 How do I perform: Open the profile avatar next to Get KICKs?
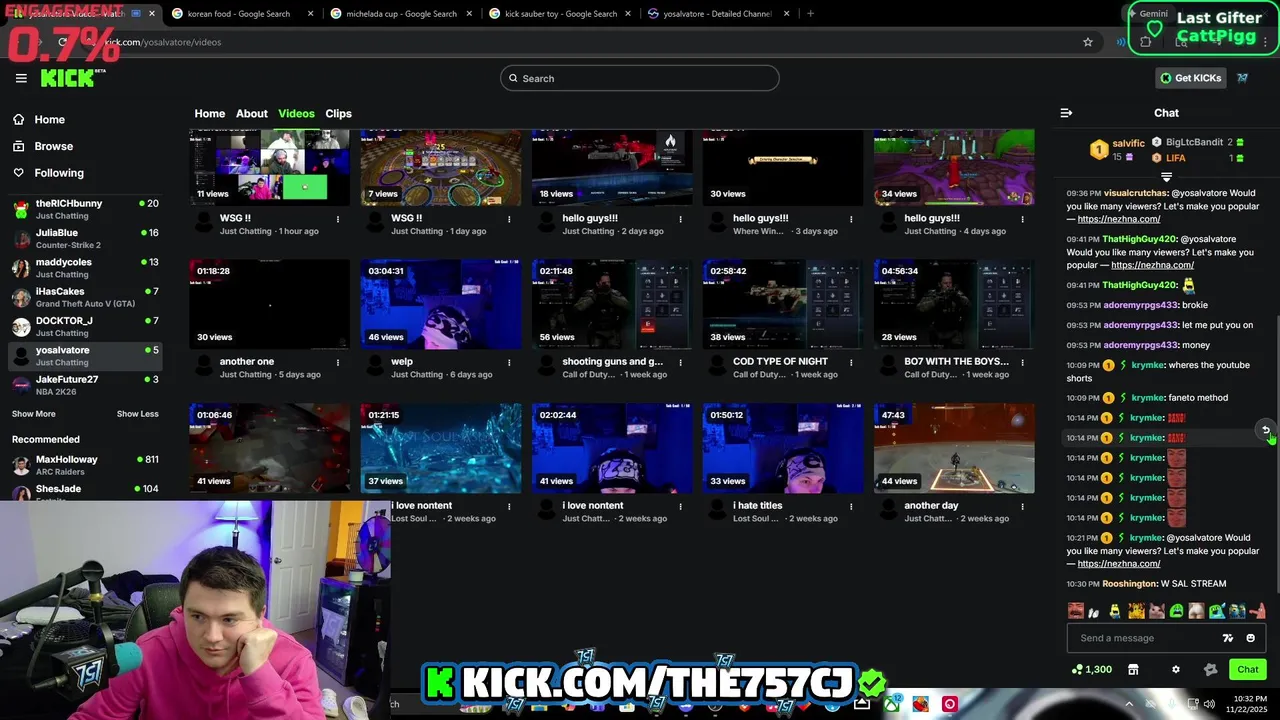[x=1243, y=78]
